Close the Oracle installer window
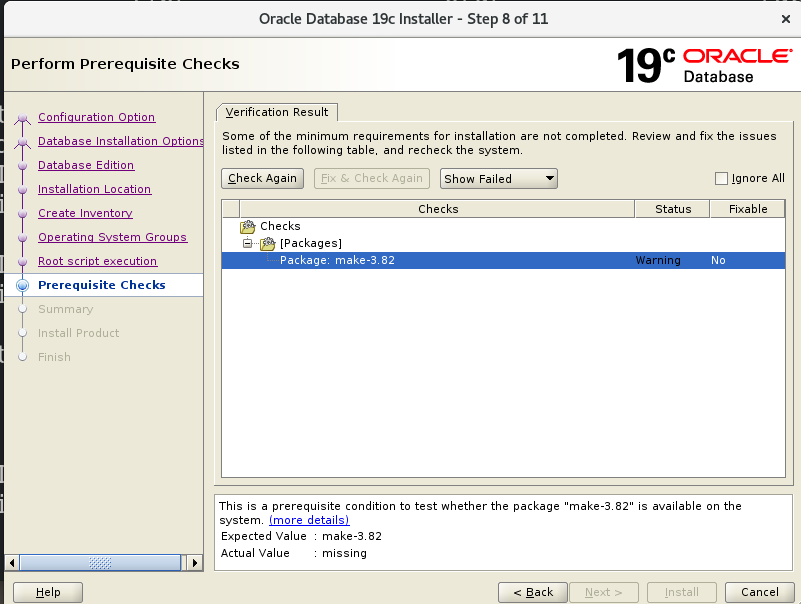 pyautogui.click(x=786, y=19)
